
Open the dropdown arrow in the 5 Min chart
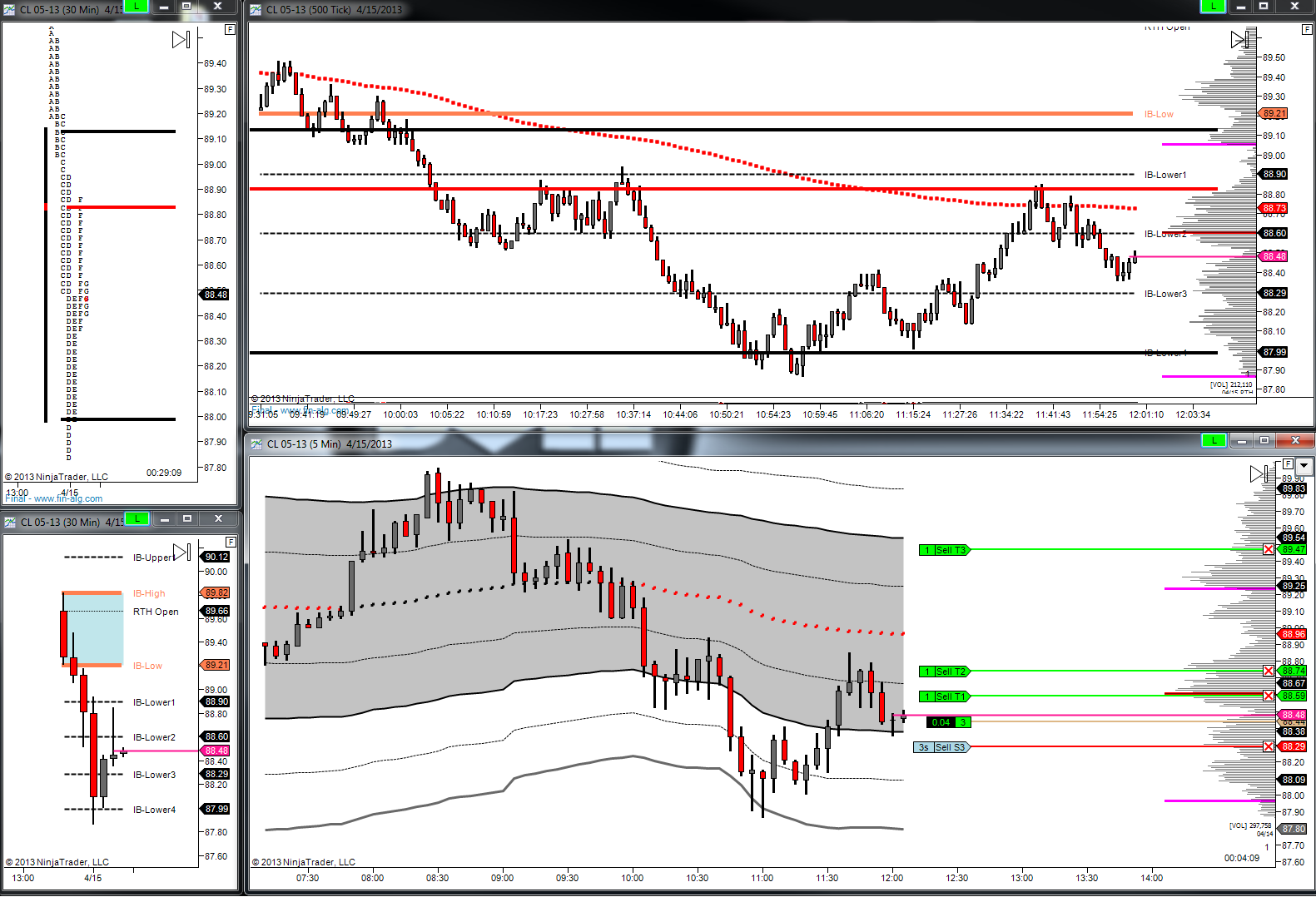(1304, 466)
